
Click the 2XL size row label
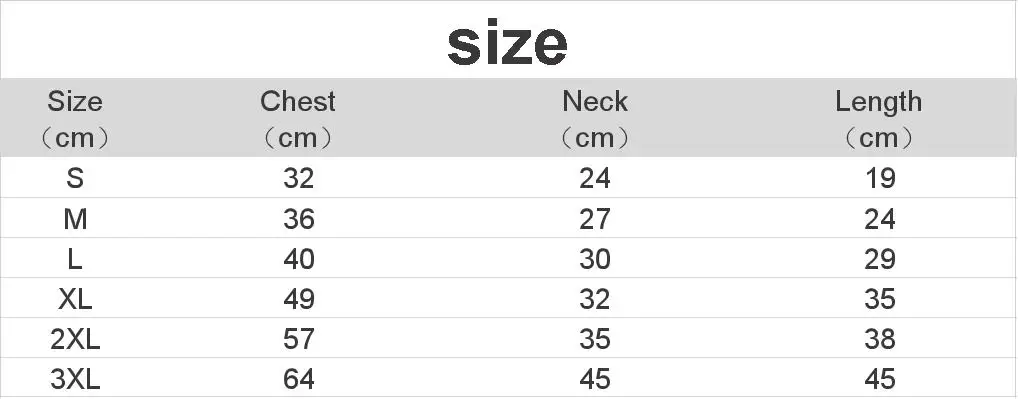click(75, 339)
